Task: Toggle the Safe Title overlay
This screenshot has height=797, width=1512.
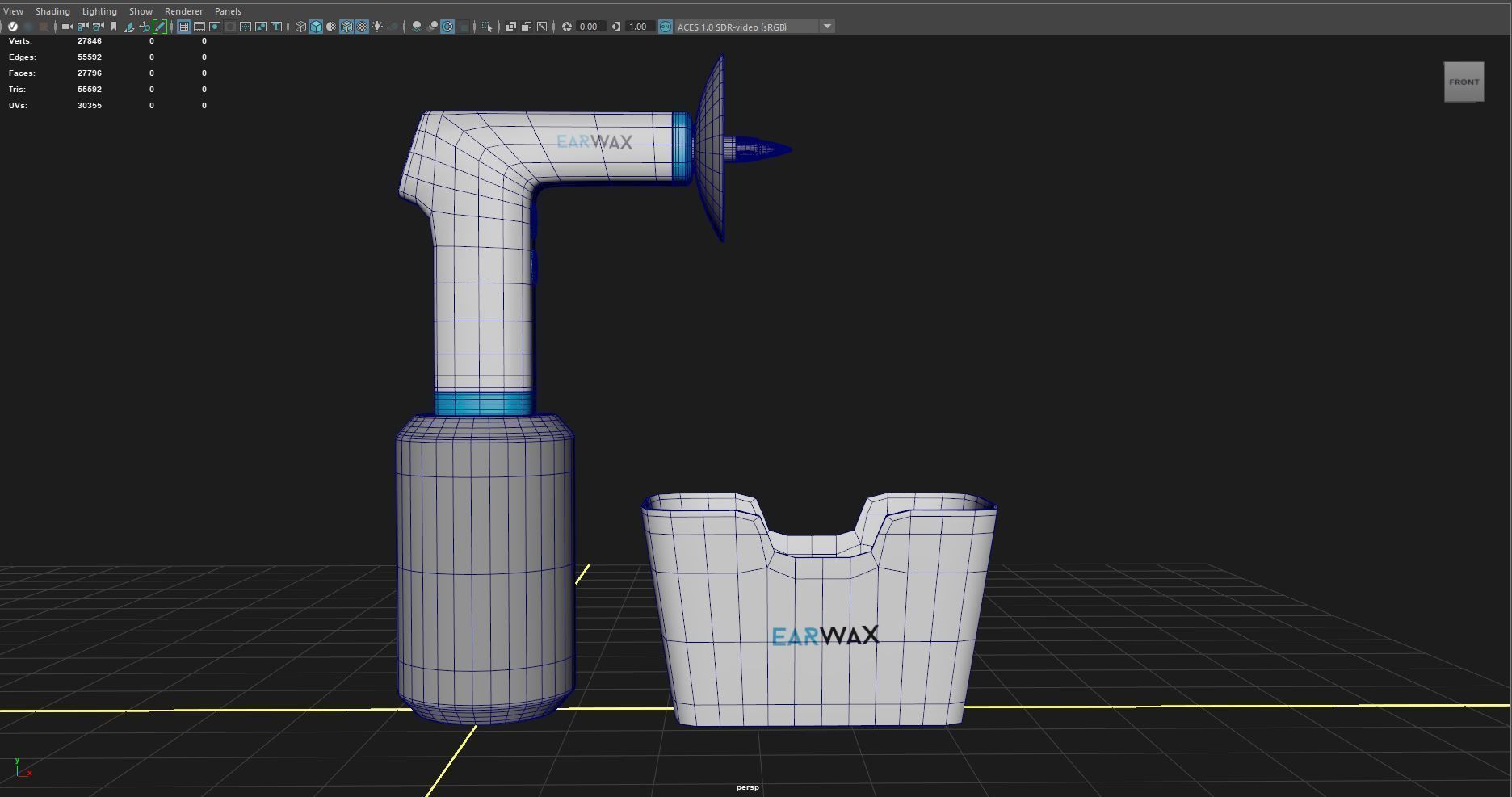Action: (x=276, y=27)
